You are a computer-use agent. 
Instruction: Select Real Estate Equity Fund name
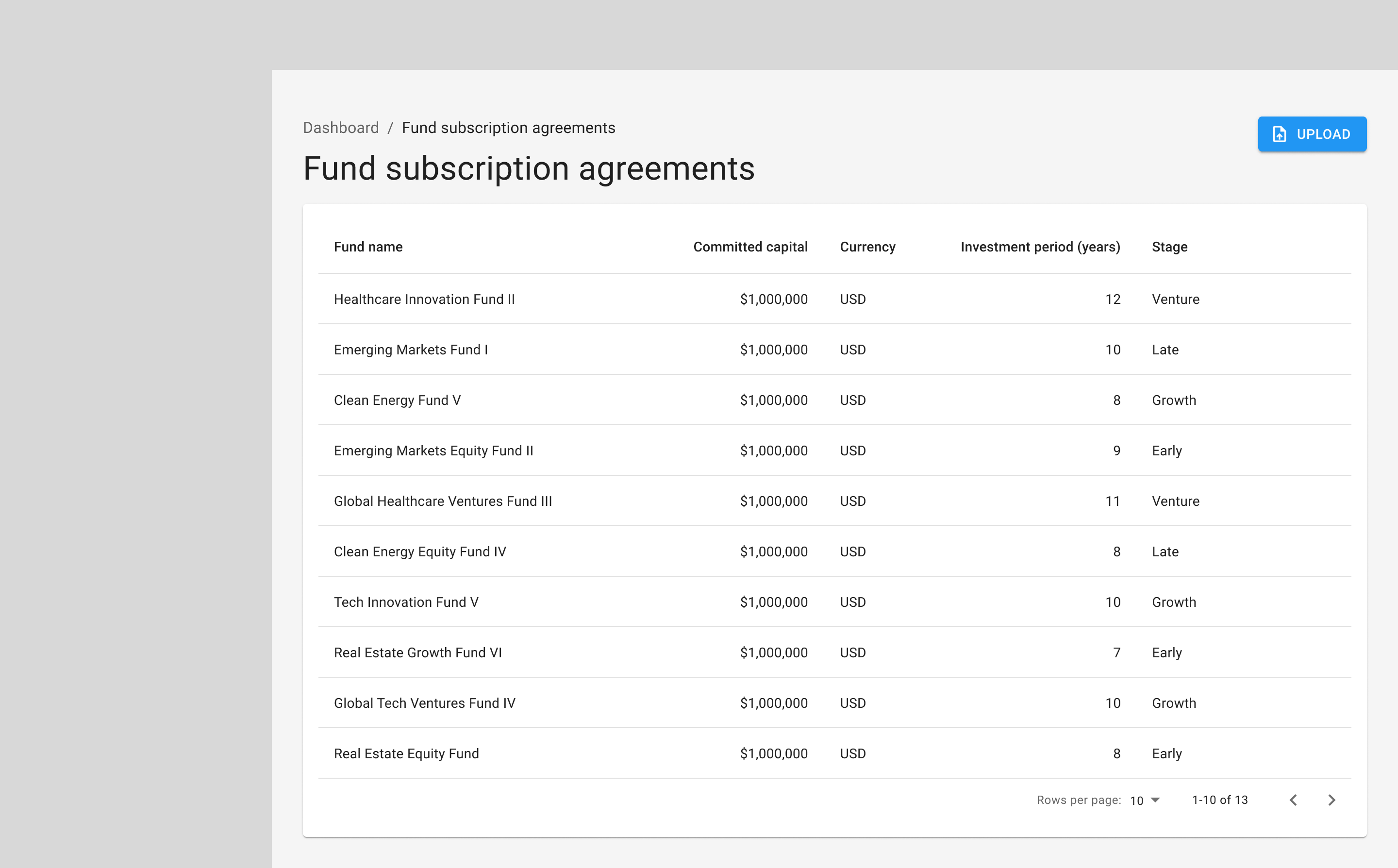coord(406,754)
